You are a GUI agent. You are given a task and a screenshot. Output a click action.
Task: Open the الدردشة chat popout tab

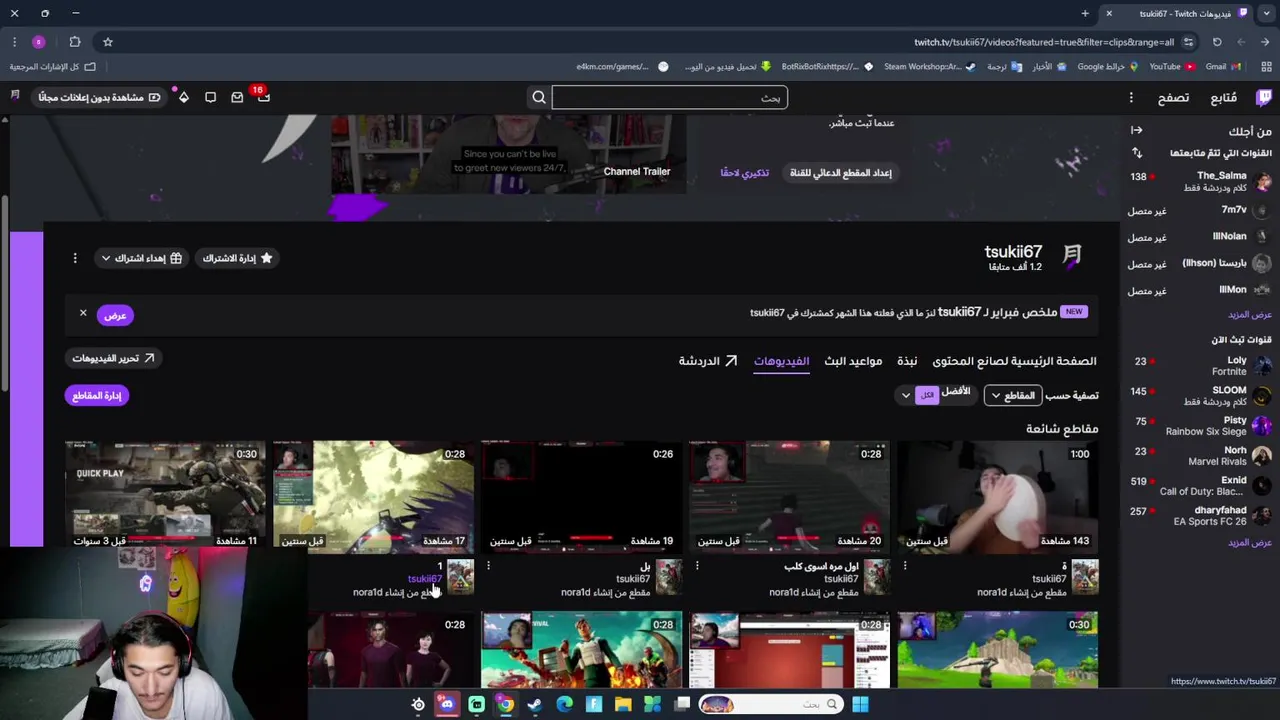(708, 361)
